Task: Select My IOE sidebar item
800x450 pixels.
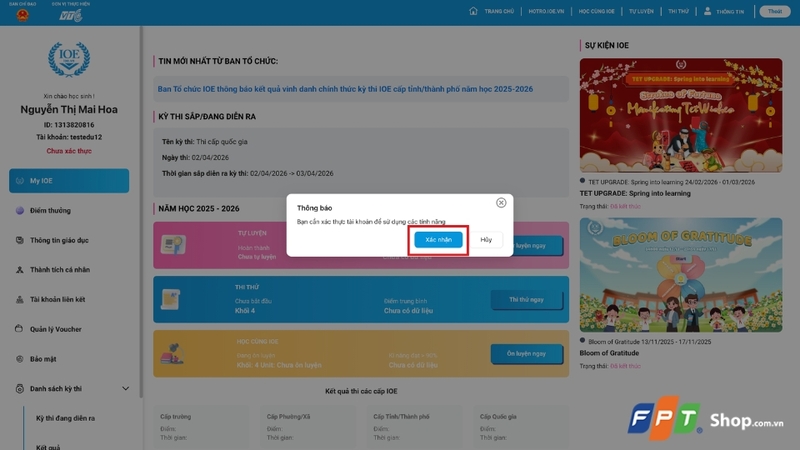Action: pyautogui.click(x=69, y=181)
